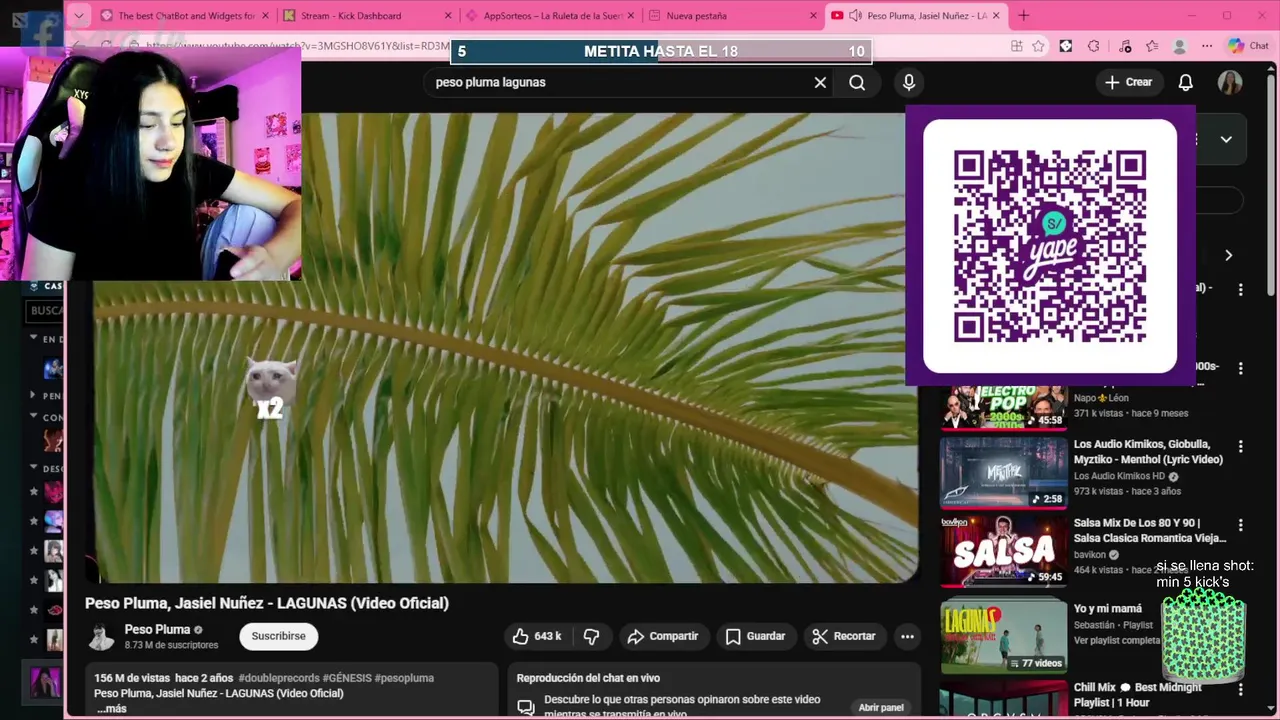Viewport: 1280px width, 720px height.
Task: Close the Kick Dashboard tab
Action: coord(448,15)
